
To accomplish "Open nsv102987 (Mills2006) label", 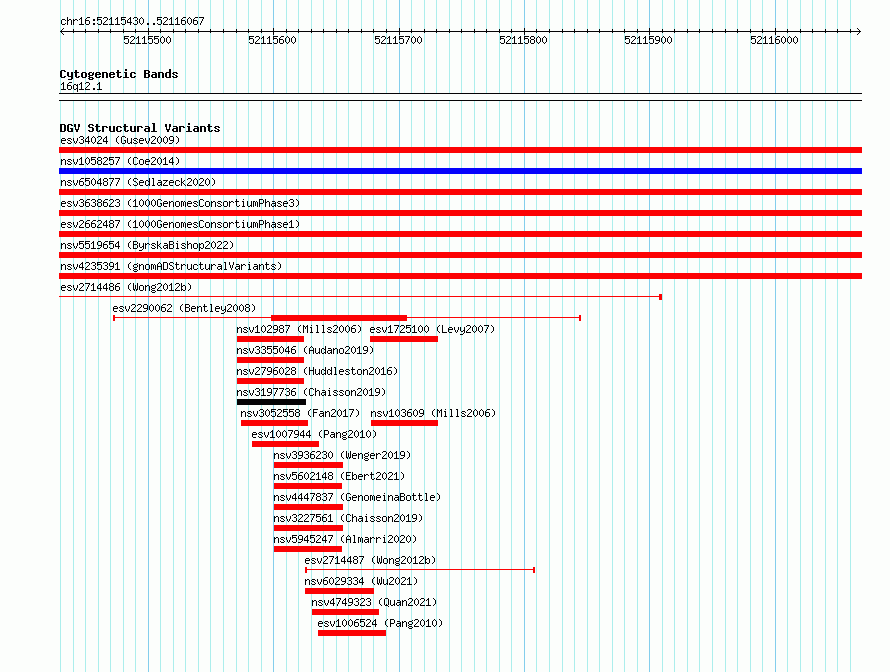I will pyautogui.click(x=299, y=329).
